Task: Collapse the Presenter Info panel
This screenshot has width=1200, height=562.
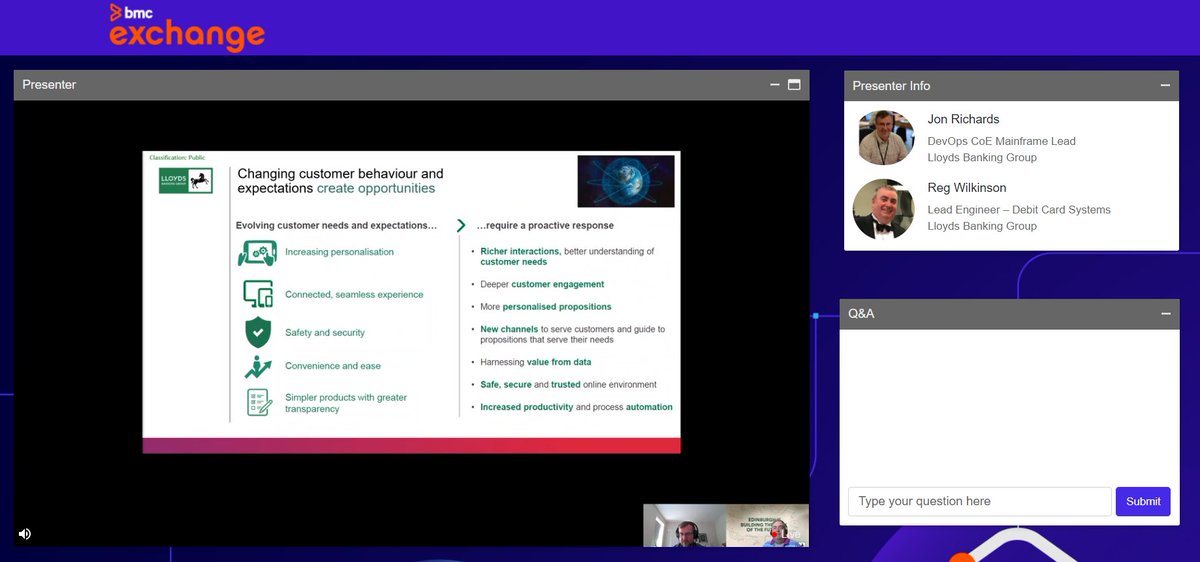Action: pos(1165,86)
